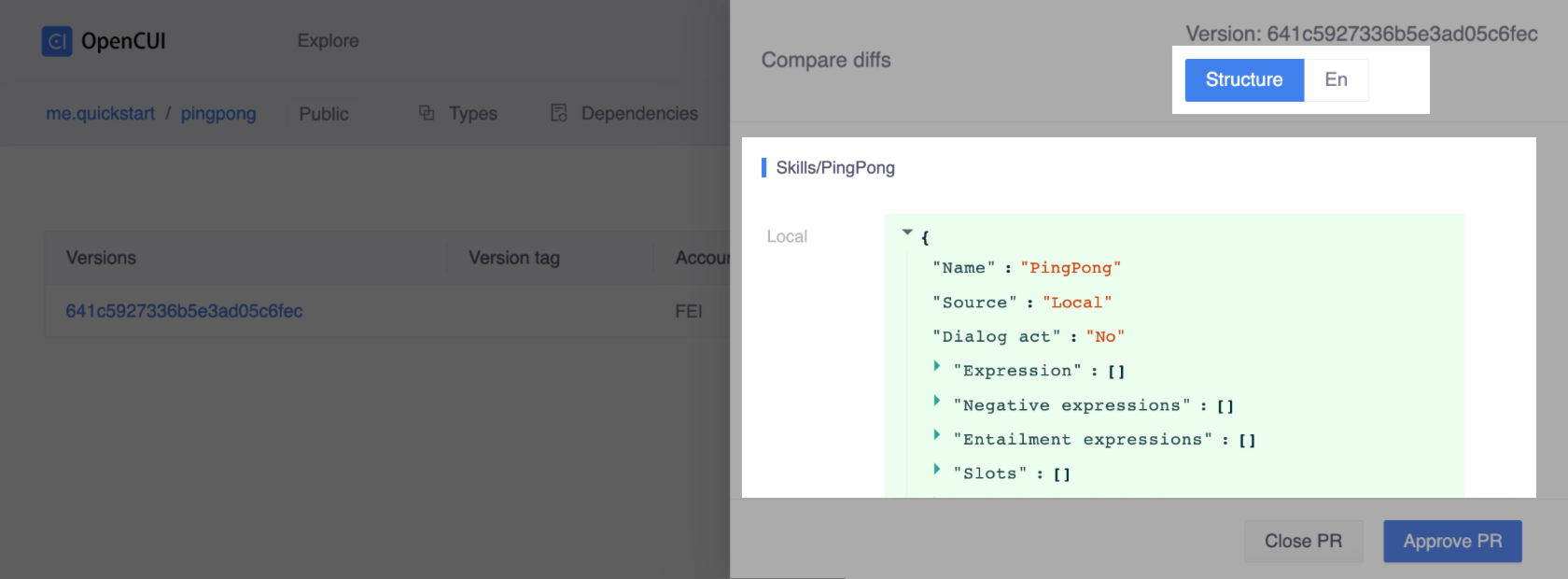This screenshot has height=579, width=1568.
Task: Click the Compare diffs title
Action: (826, 61)
